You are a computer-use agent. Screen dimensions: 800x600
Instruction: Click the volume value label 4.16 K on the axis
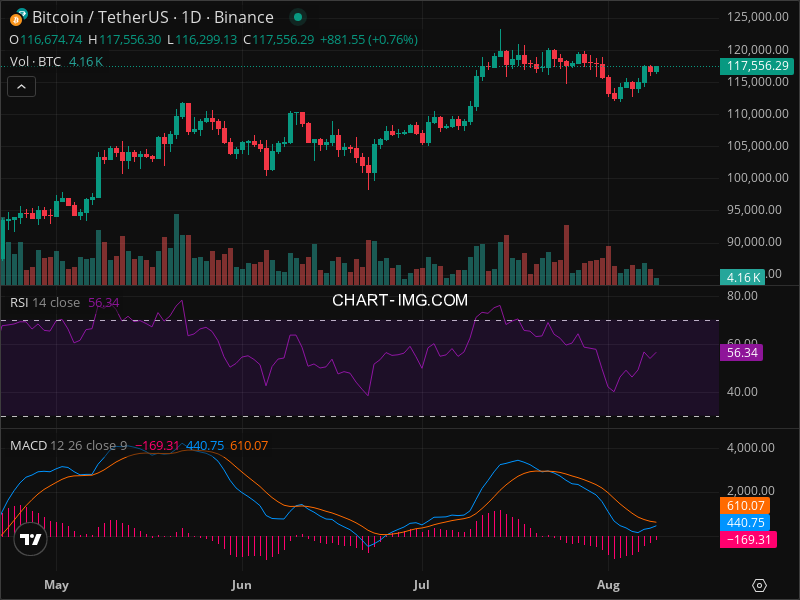pyautogui.click(x=742, y=278)
